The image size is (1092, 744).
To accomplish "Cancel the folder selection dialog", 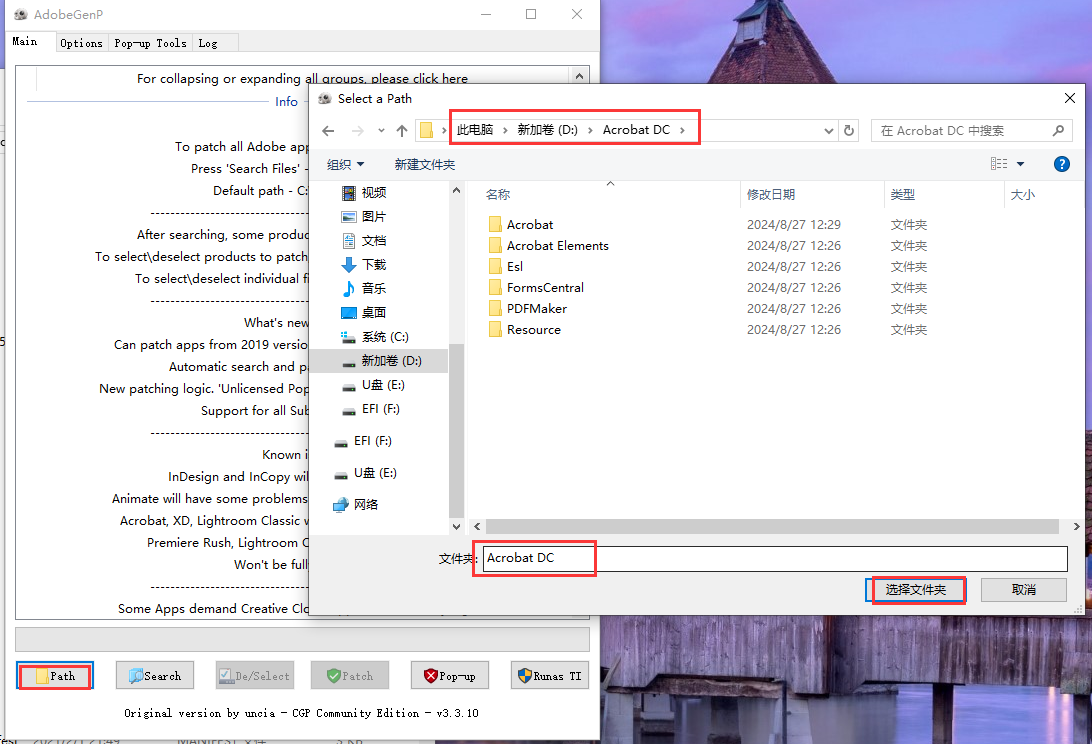I will [x=1023, y=590].
